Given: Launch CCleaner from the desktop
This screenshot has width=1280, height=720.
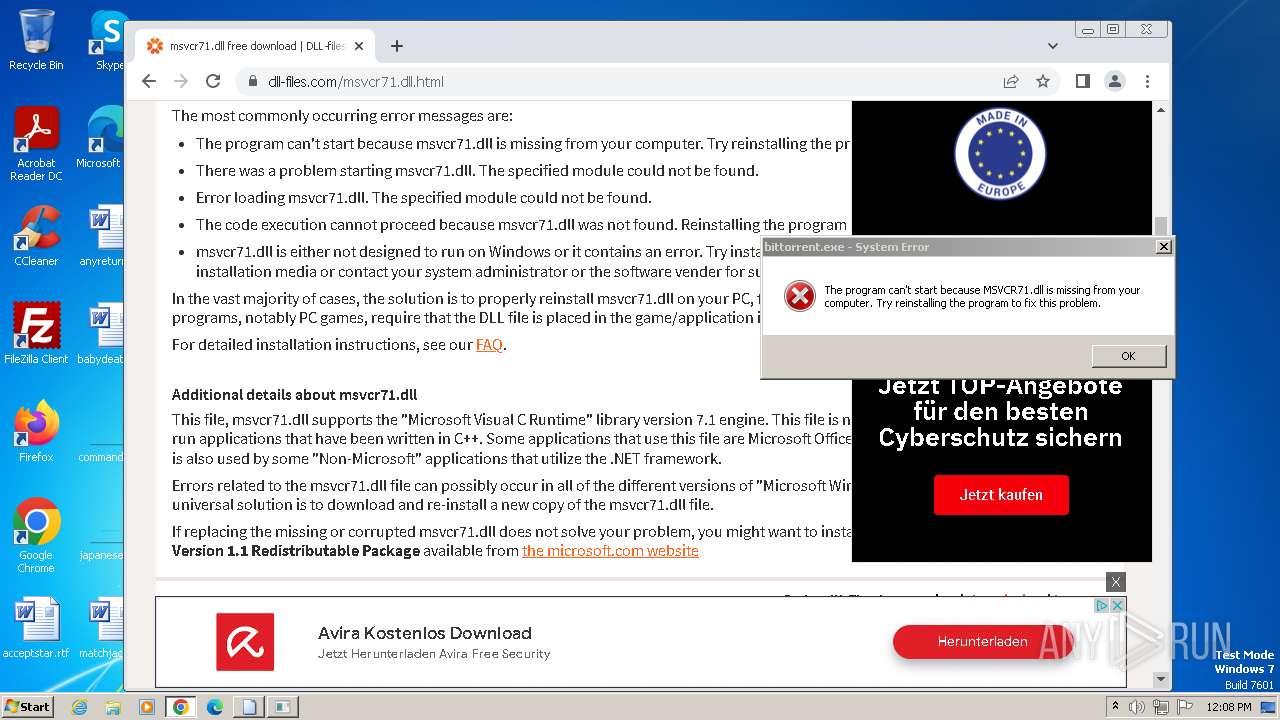Looking at the screenshot, I should click(x=36, y=236).
